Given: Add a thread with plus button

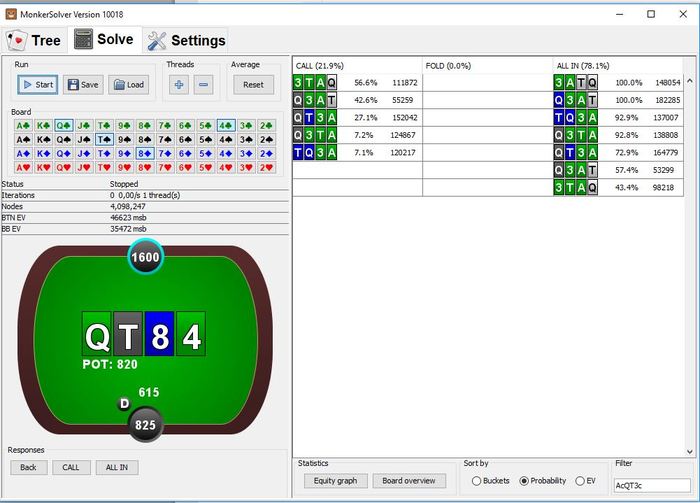Looking at the screenshot, I should point(179,84).
